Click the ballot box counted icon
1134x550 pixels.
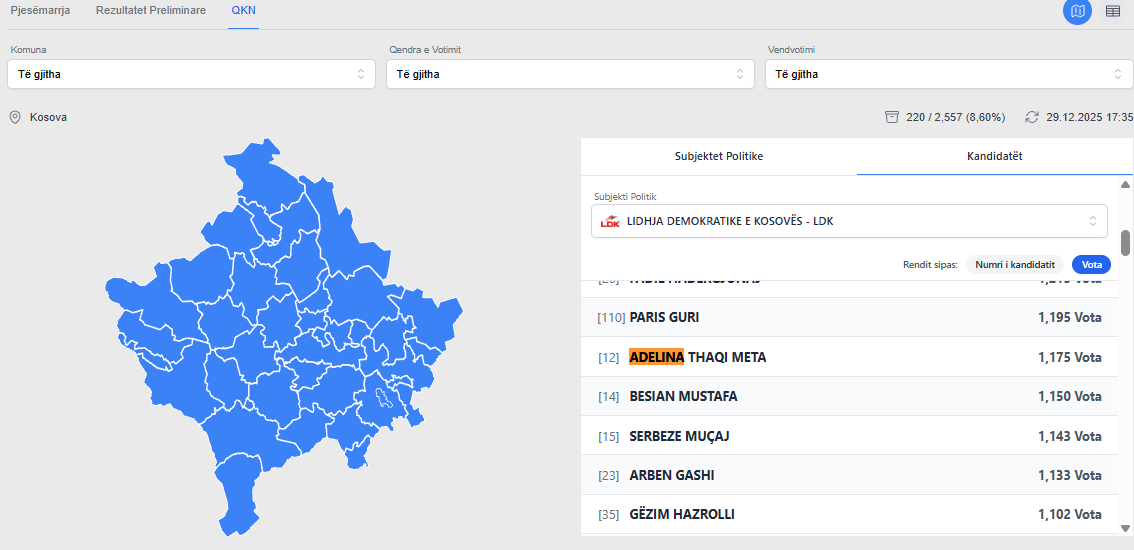891,117
